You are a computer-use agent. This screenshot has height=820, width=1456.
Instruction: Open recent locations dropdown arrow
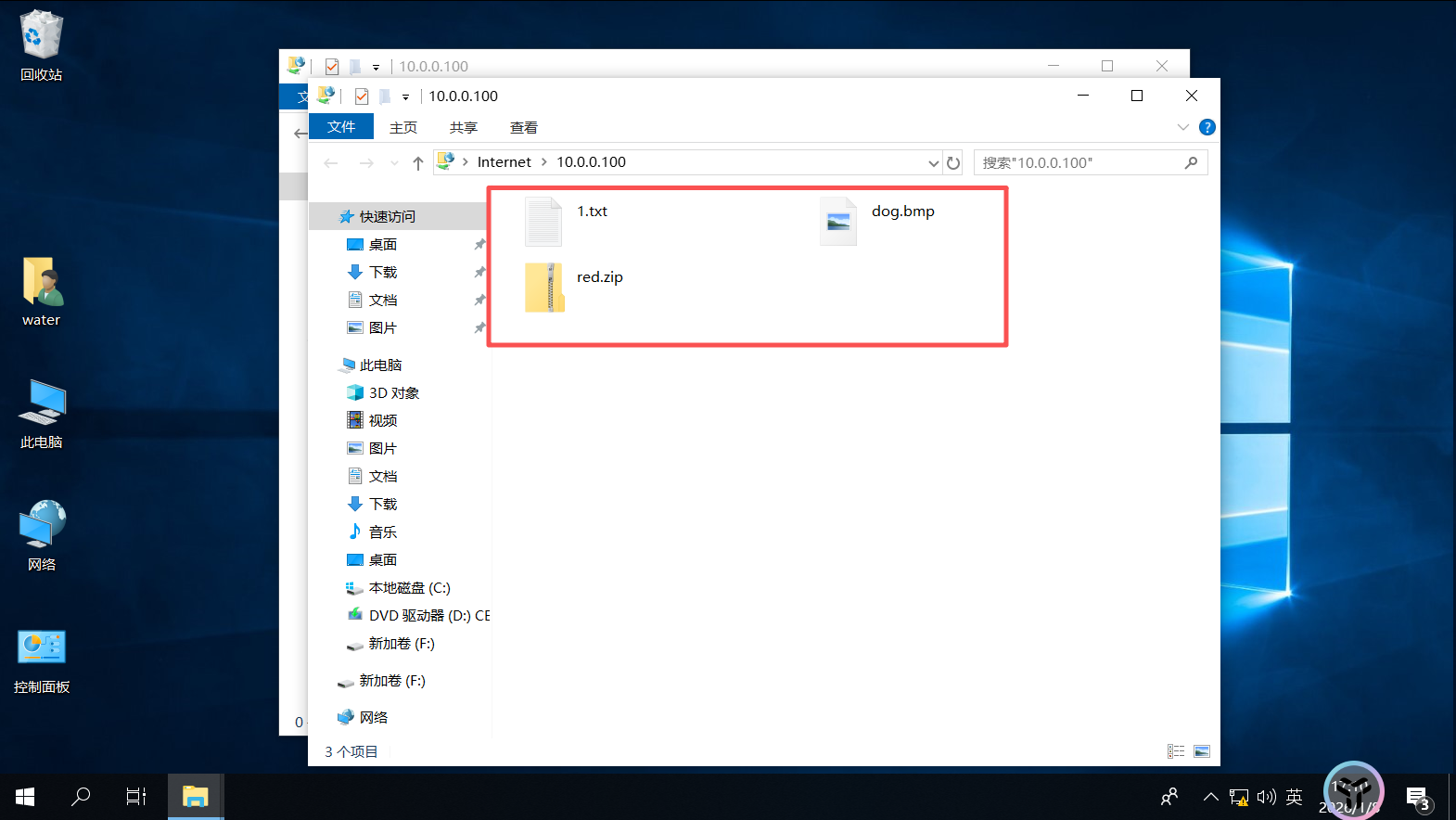[394, 163]
